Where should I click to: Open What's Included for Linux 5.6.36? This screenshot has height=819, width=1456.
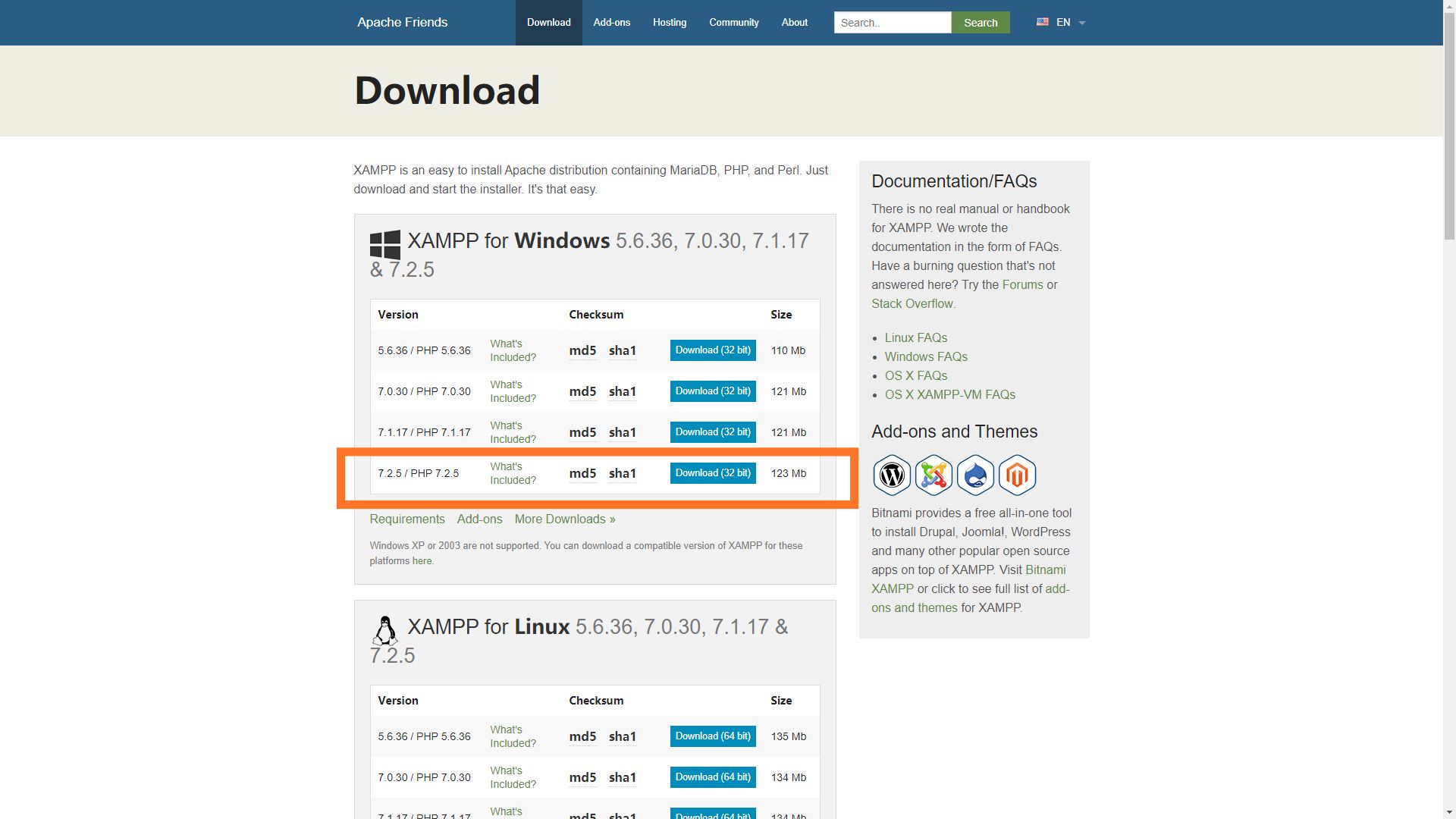point(513,736)
